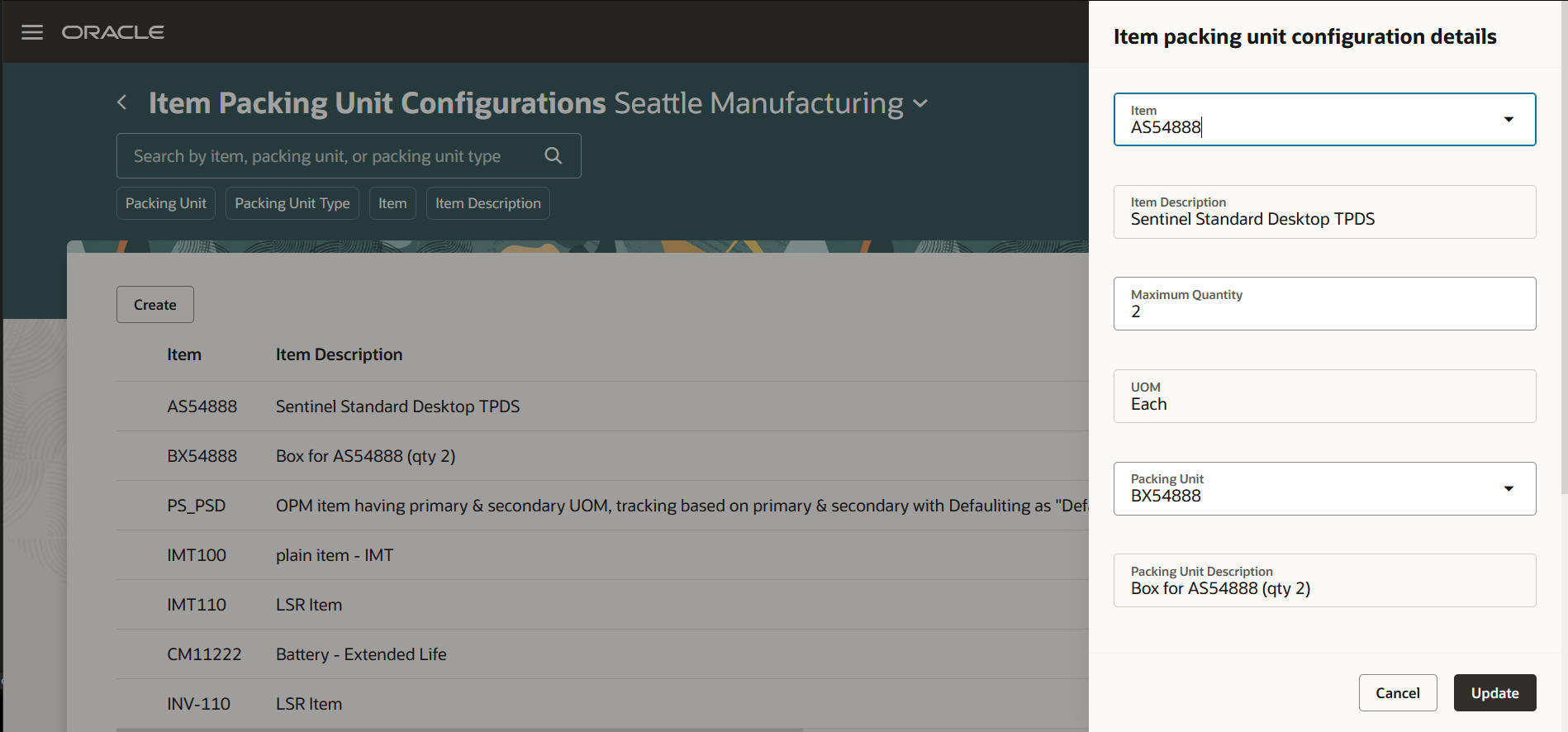Click the search magnifier icon

pos(554,155)
